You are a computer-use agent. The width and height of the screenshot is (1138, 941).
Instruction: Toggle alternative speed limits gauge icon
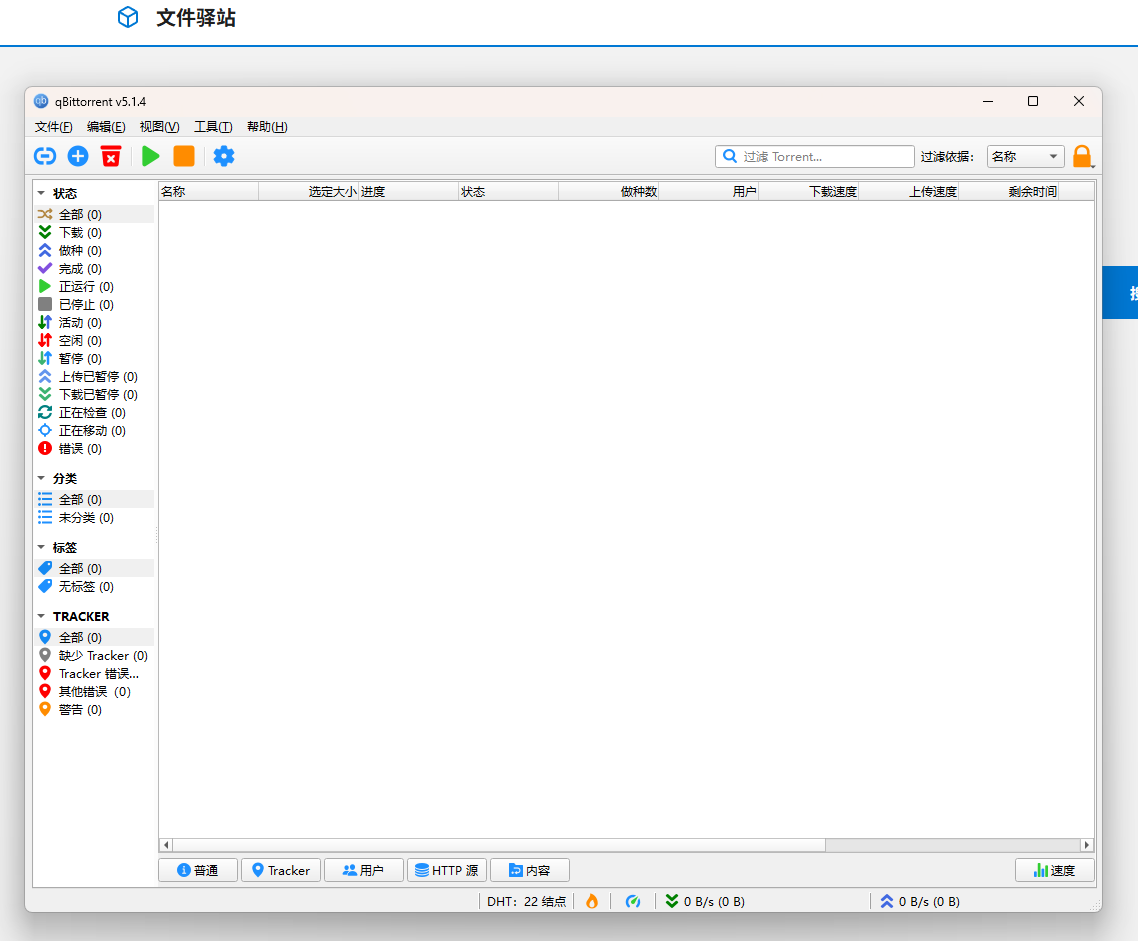point(633,901)
